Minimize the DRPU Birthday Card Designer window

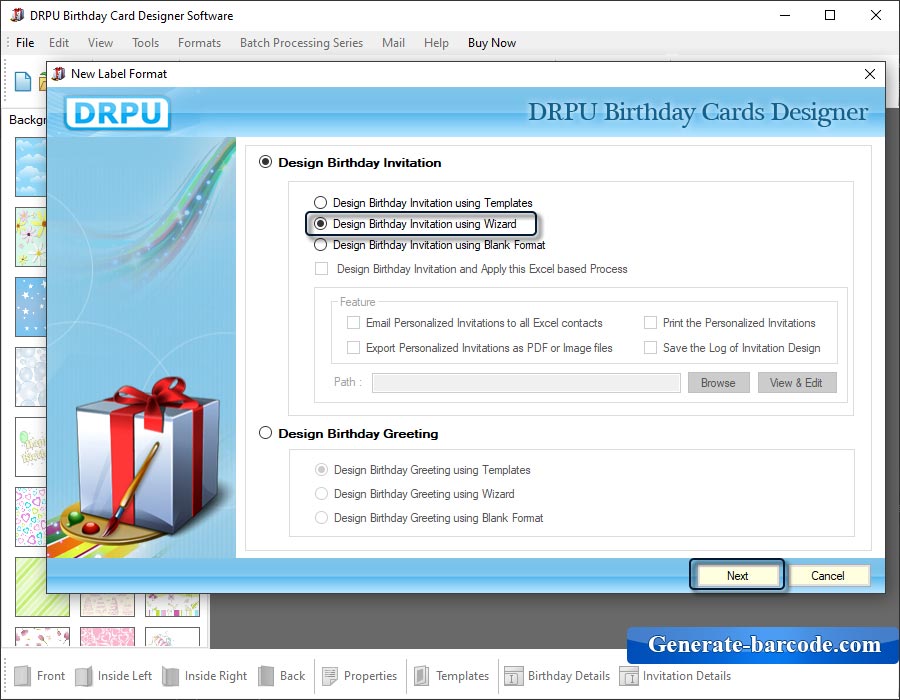(x=785, y=15)
